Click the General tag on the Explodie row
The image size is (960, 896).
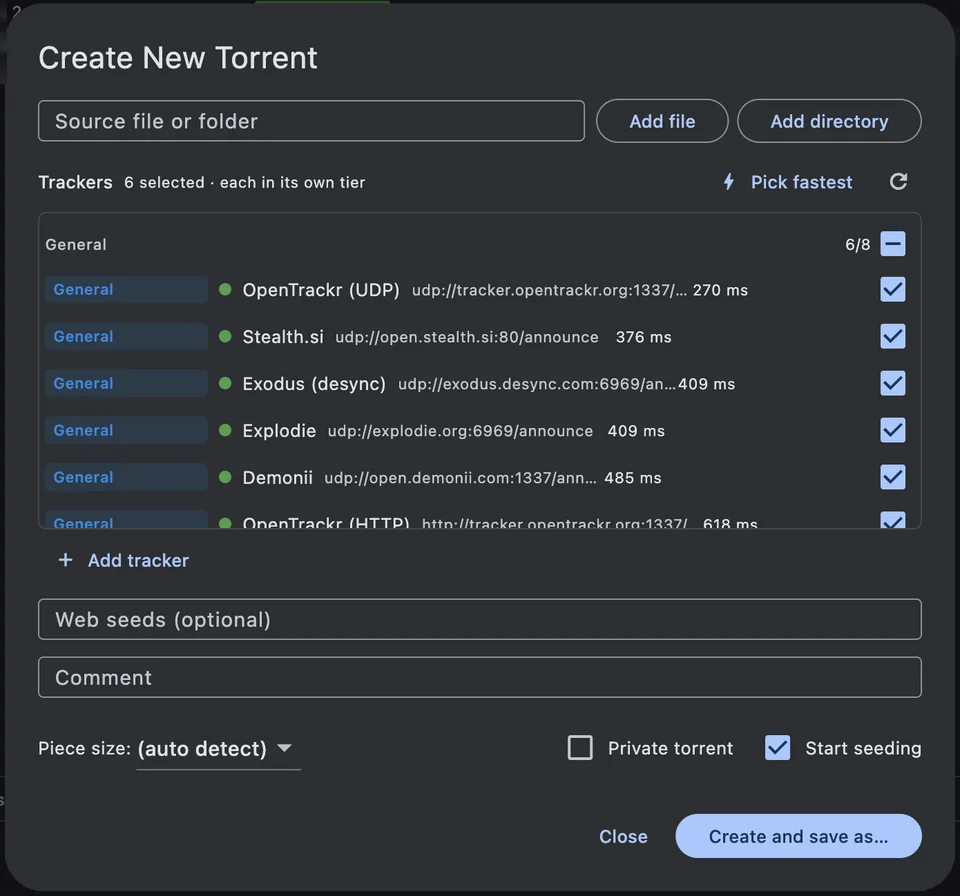point(126,430)
